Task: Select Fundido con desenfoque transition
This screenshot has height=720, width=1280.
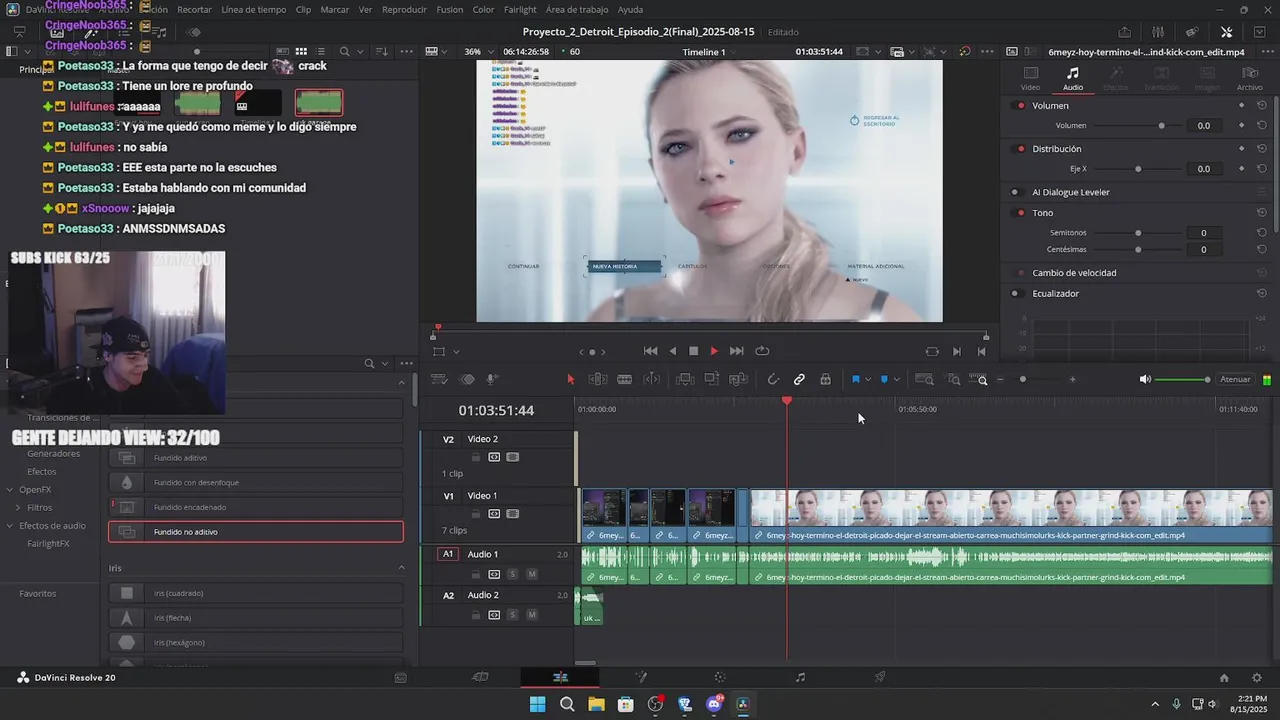Action: tap(256, 482)
